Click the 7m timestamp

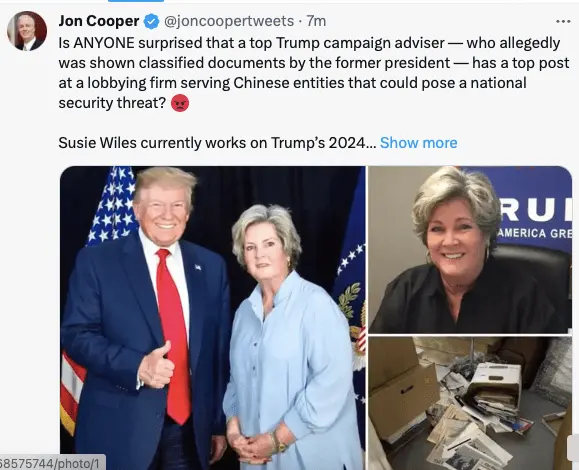pos(316,21)
